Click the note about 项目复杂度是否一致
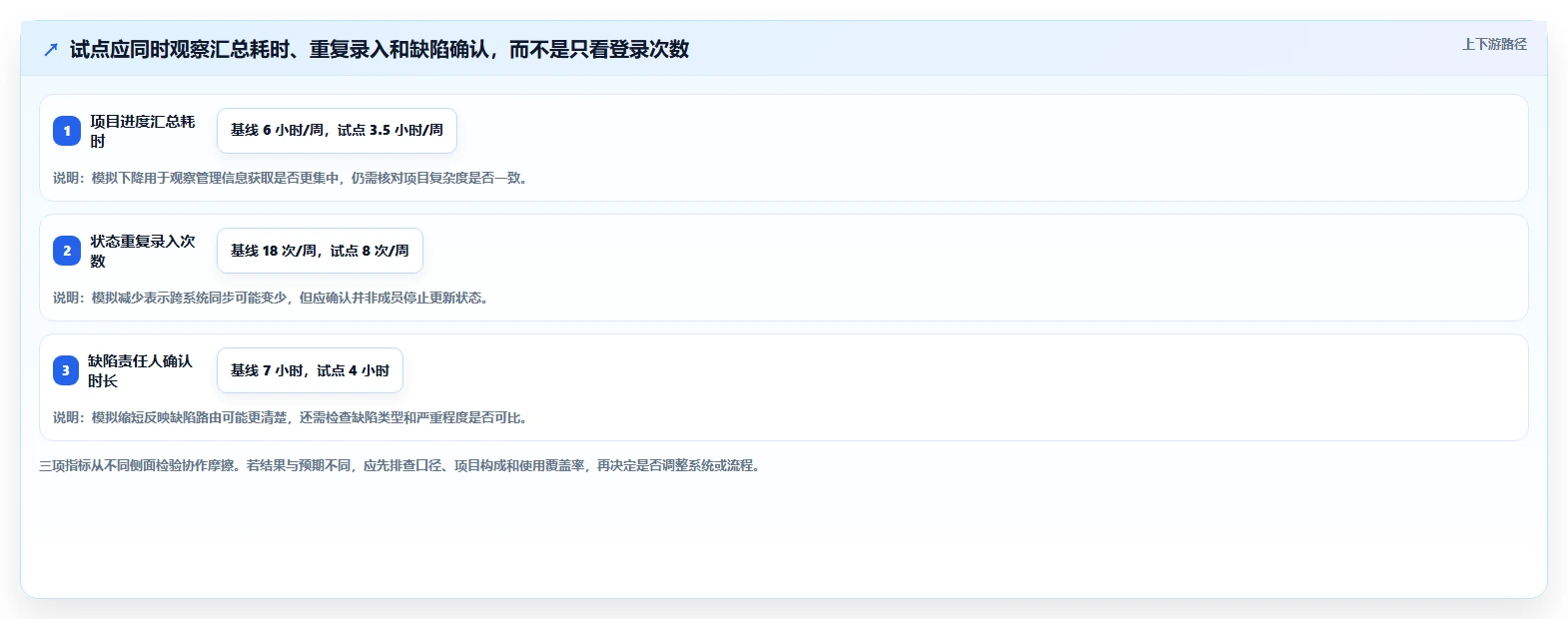Image resolution: width=1568 pixels, height=619 pixels. 293,178
